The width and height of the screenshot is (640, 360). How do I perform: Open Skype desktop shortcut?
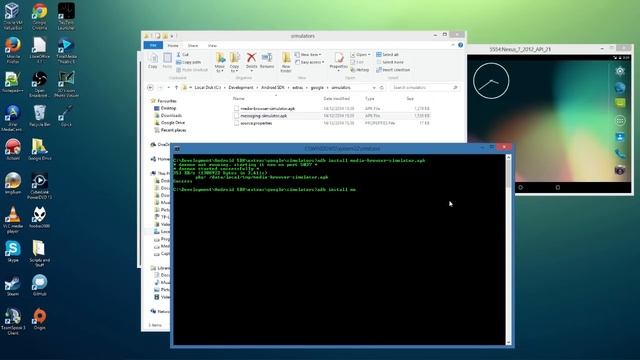(13, 251)
